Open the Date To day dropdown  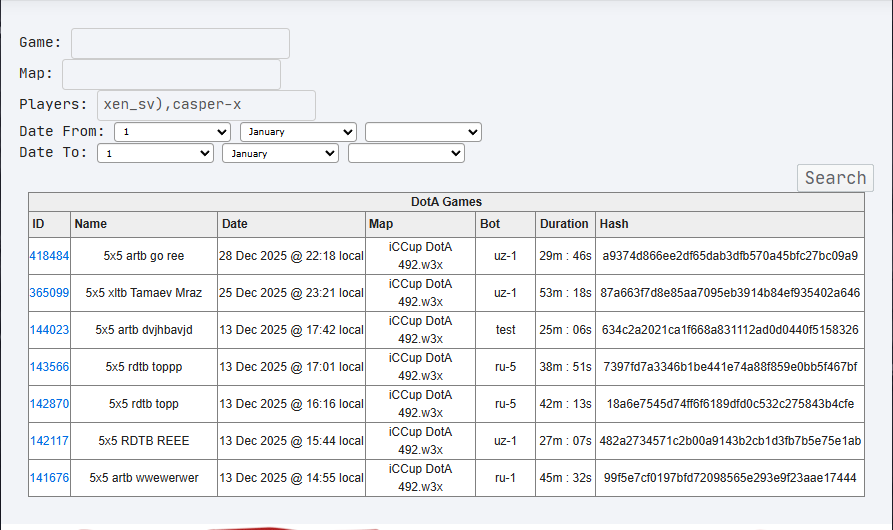pyautogui.click(x=155, y=154)
